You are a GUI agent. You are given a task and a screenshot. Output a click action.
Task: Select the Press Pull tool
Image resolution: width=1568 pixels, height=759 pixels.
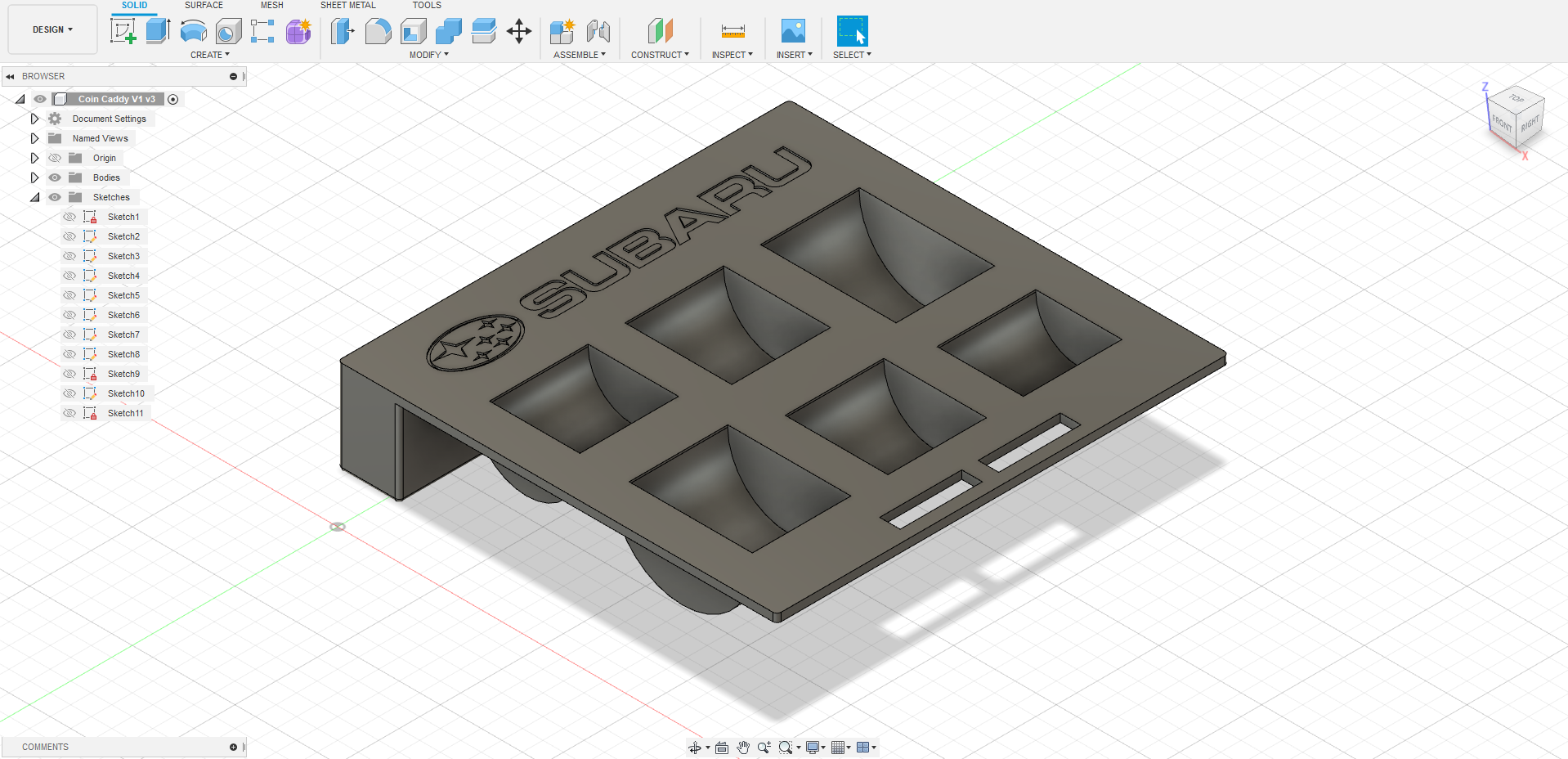pyautogui.click(x=343, y=31)
